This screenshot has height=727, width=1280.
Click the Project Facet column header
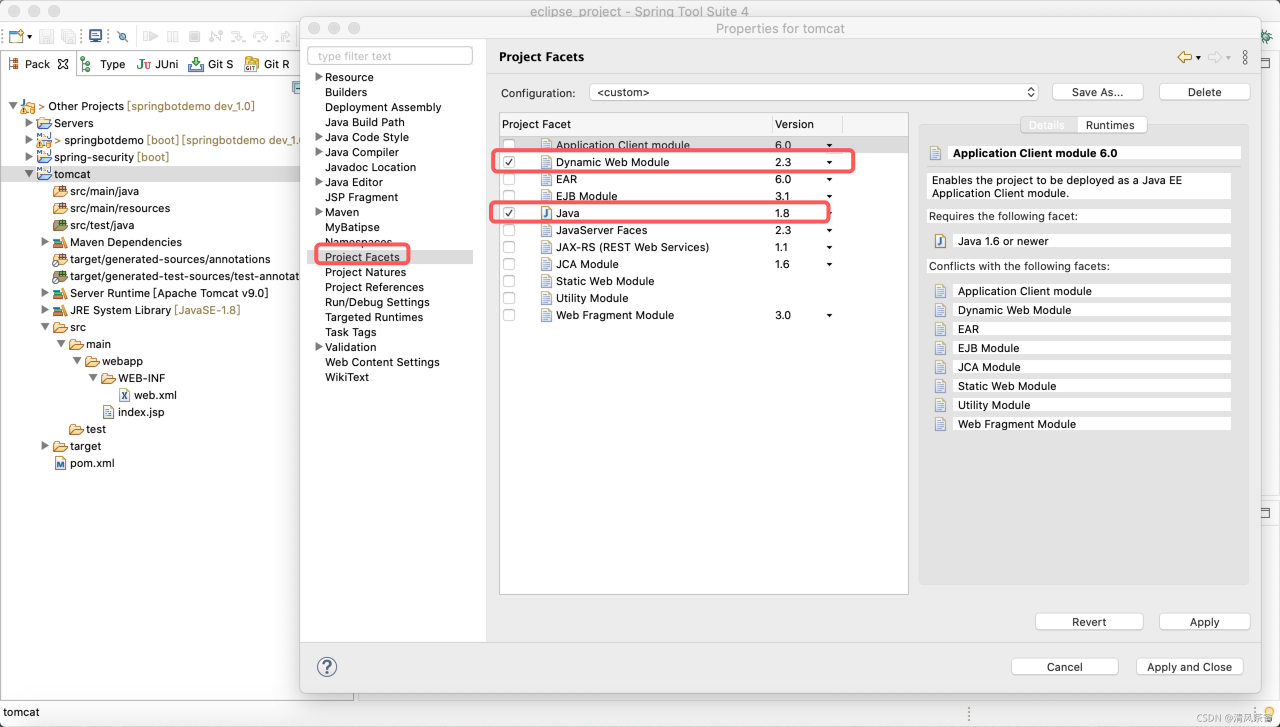tap(636, 124)
